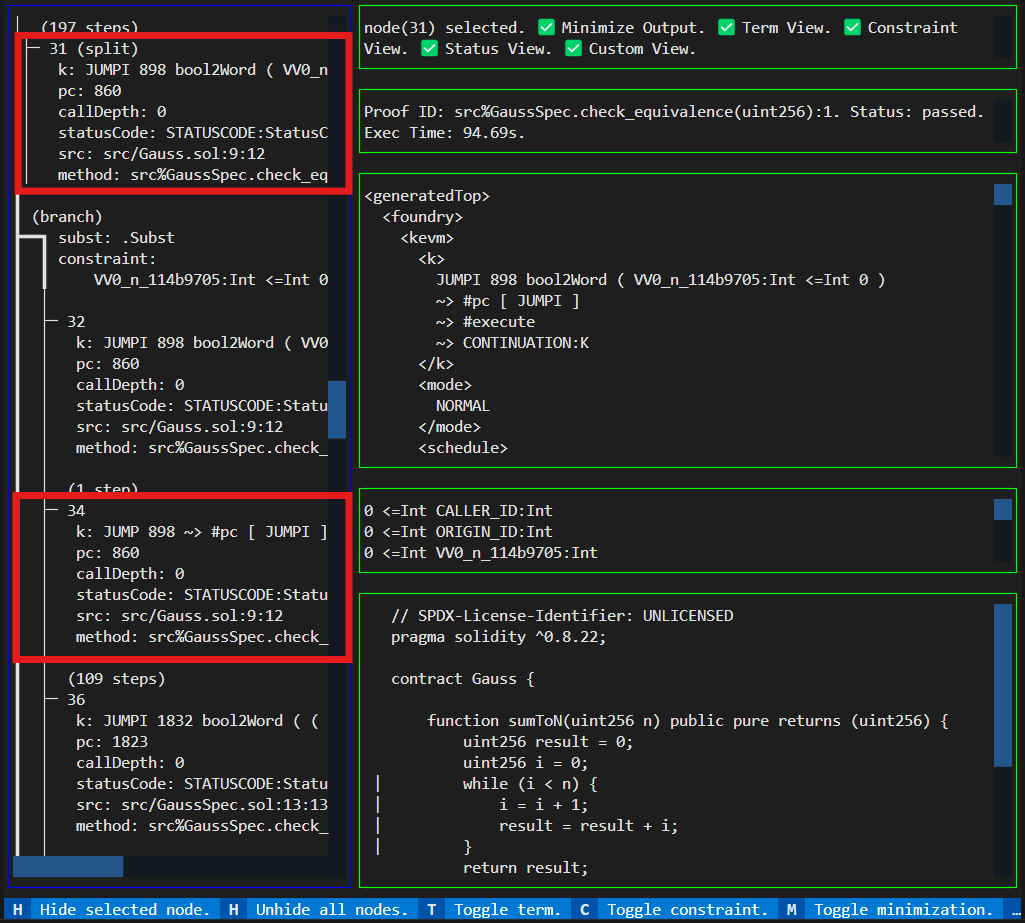
Task: Click 'src: src/GaussSpec.sol:13:13' under node 36
Action: 202,804
